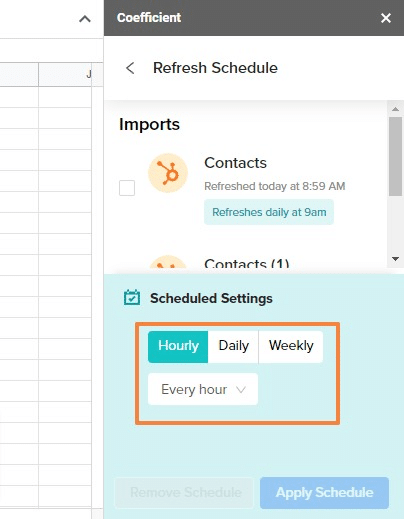Choose the Weekly schedule tab
The width and height of the screenshot is (404, 519).
[x=291, y=347]
